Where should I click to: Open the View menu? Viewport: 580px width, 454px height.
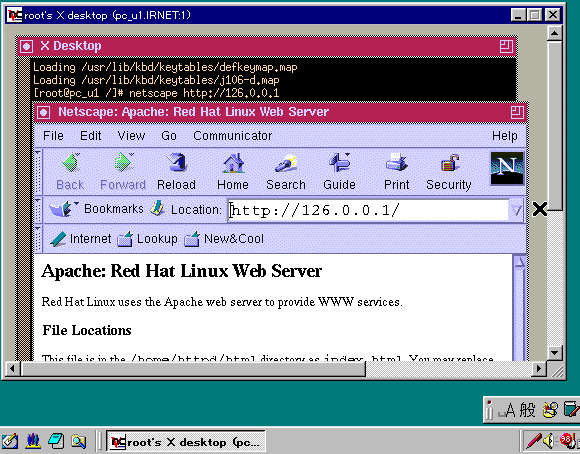131,136
